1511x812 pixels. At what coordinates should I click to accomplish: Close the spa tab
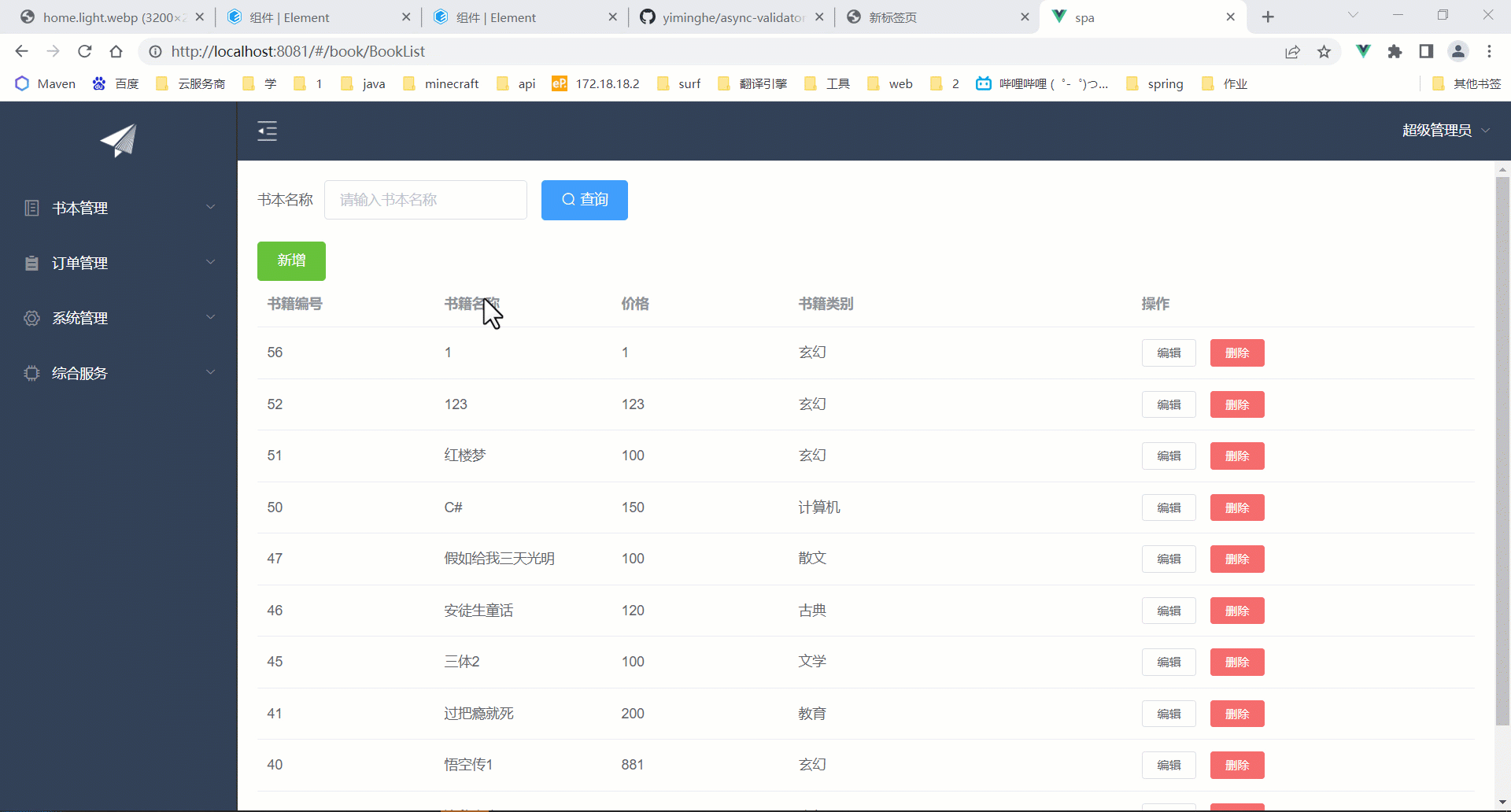[x=1231, y=17]
